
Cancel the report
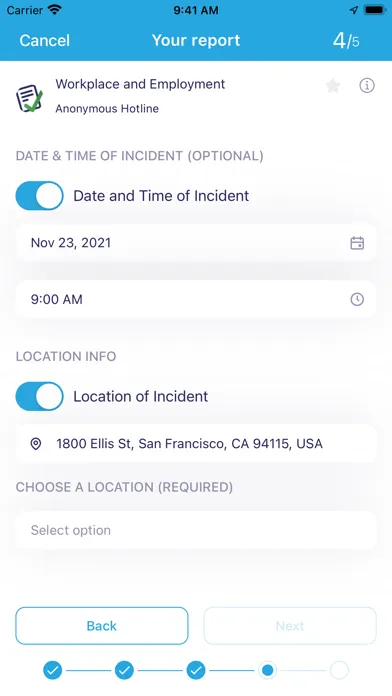point(44,40)
